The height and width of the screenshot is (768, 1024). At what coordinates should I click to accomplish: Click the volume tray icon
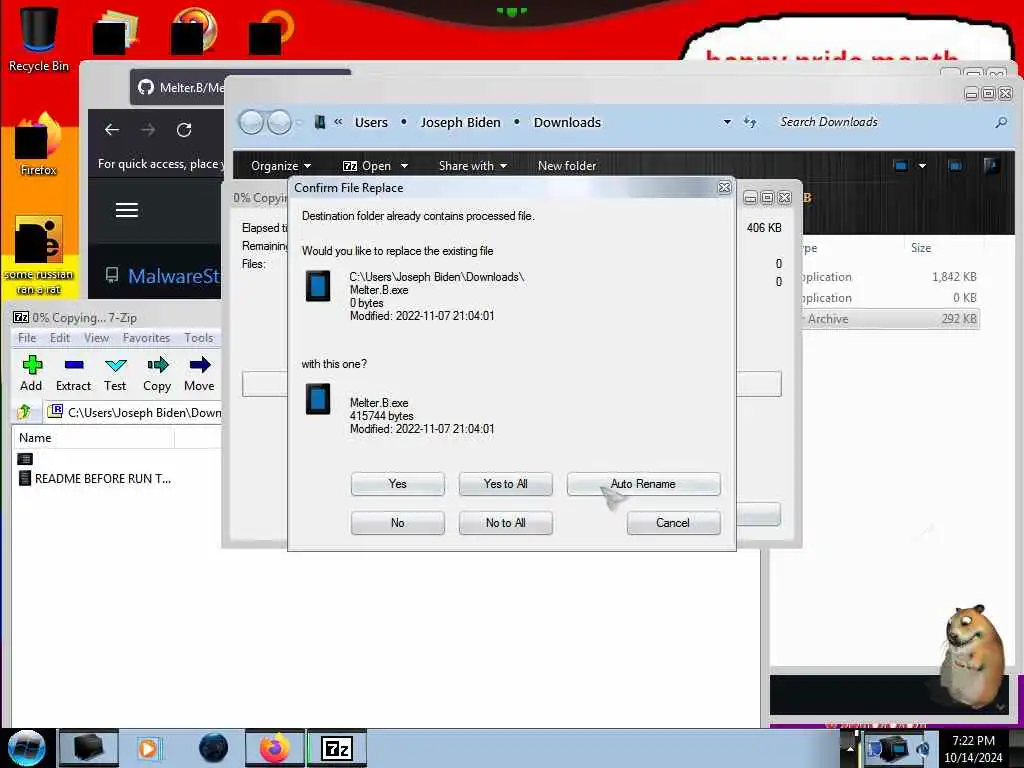(923, 749)
